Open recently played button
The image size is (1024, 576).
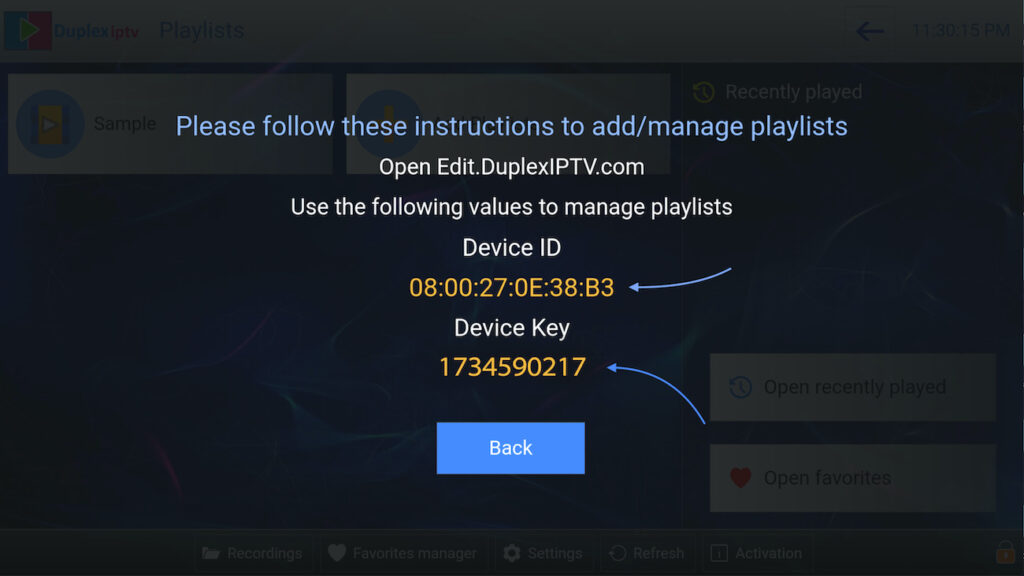click(852, 387)
